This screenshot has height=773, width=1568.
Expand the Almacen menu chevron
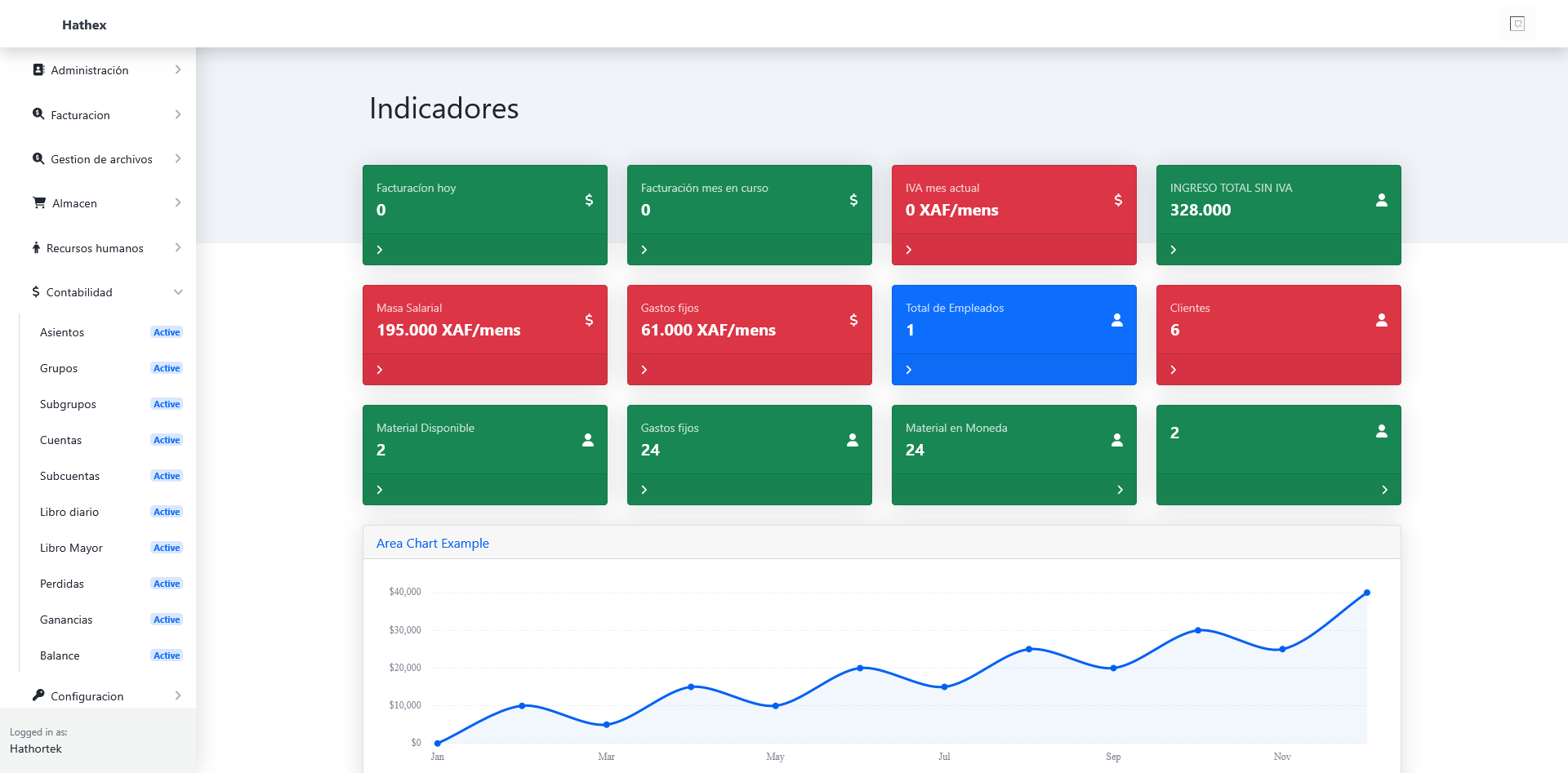click(x=178, y=202)
